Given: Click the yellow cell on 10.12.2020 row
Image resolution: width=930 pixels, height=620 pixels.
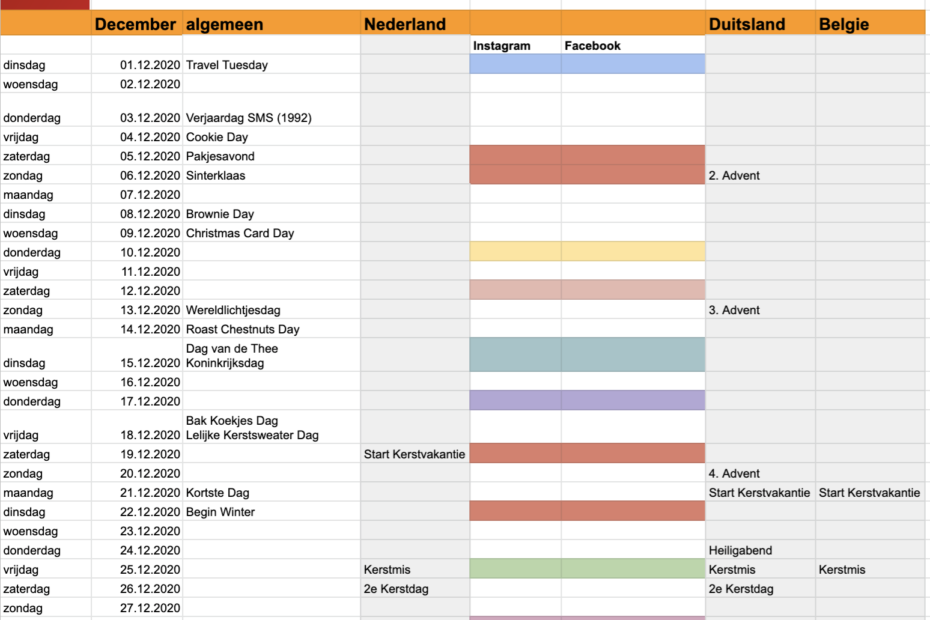Looking at the screenshot, I should [x=587, y=252].
